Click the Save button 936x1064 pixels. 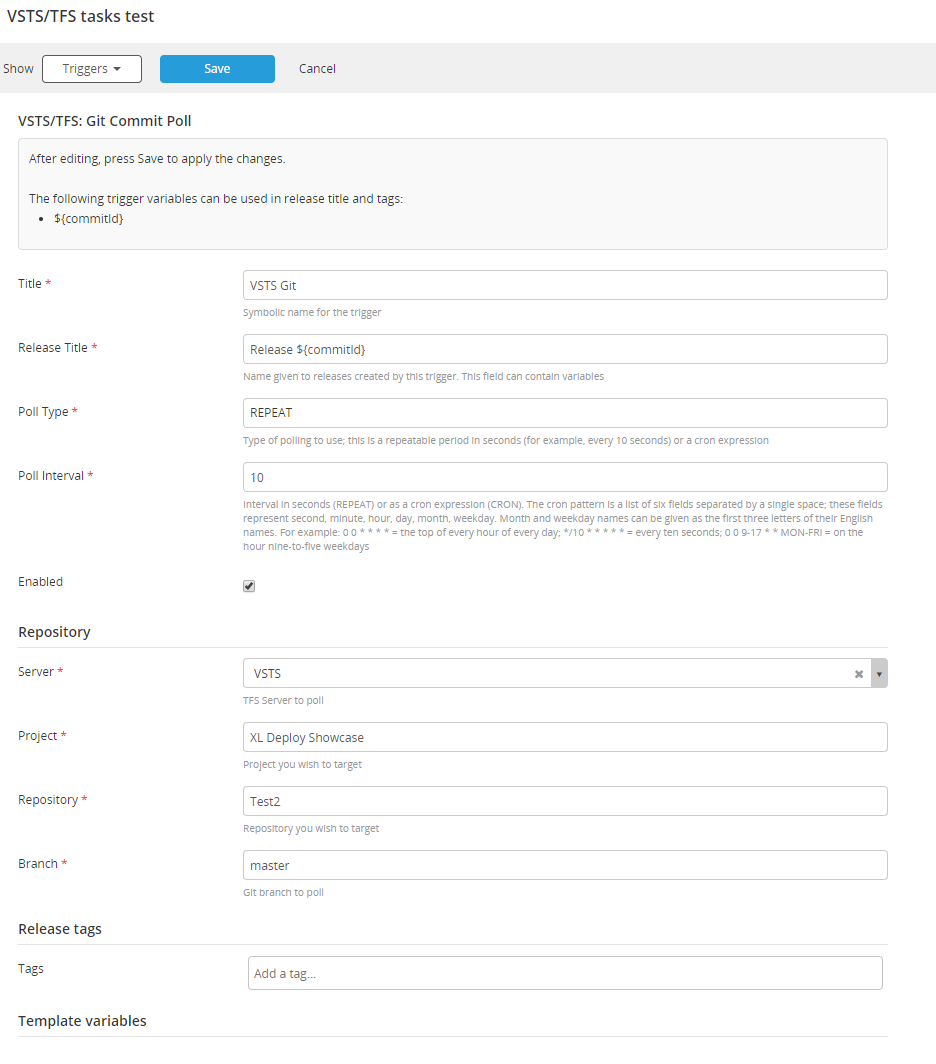(x=217, y=69)
